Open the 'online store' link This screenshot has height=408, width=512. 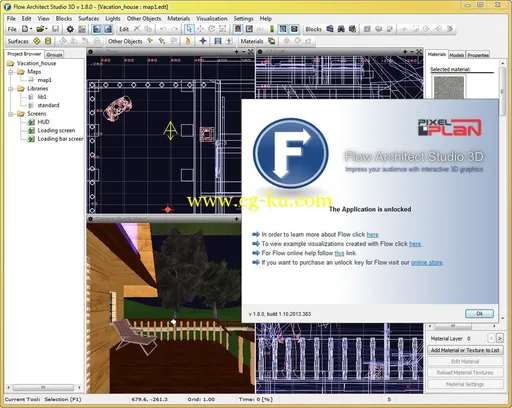[426, 263]
